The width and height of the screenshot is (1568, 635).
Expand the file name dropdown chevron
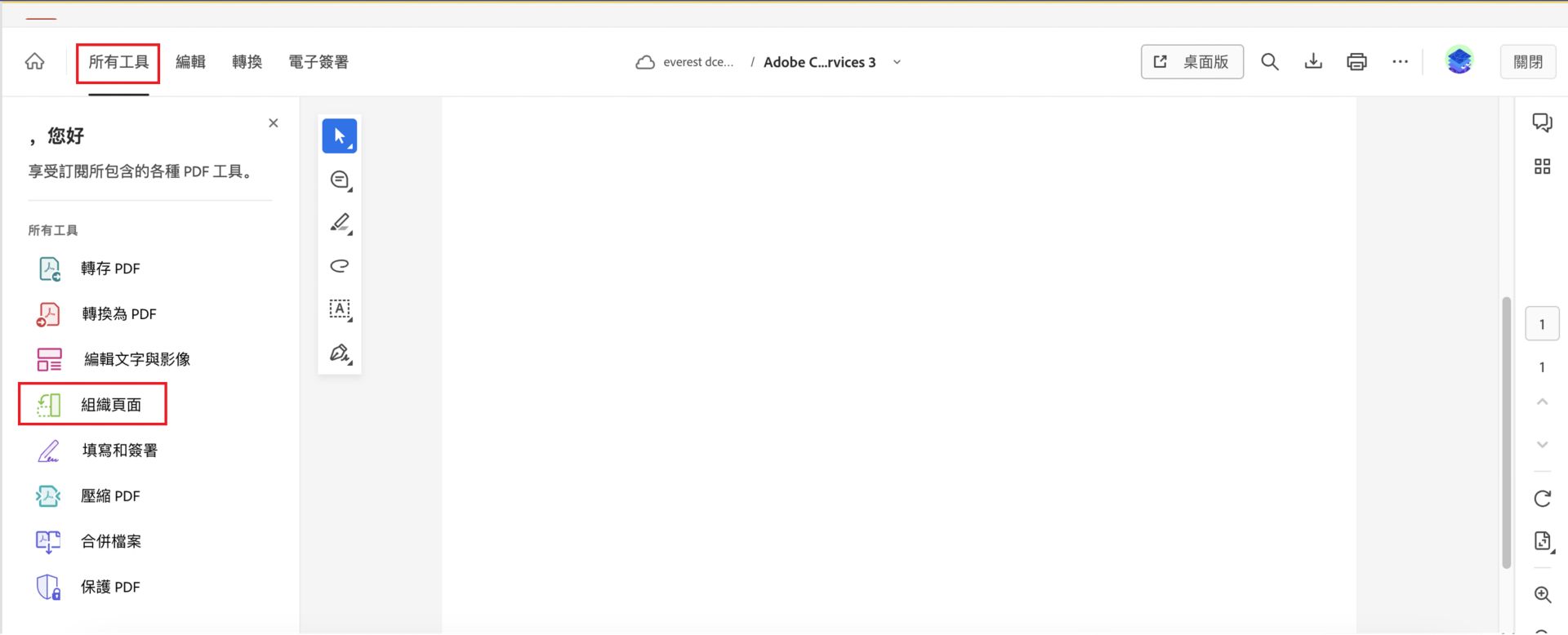click(897, 62)
